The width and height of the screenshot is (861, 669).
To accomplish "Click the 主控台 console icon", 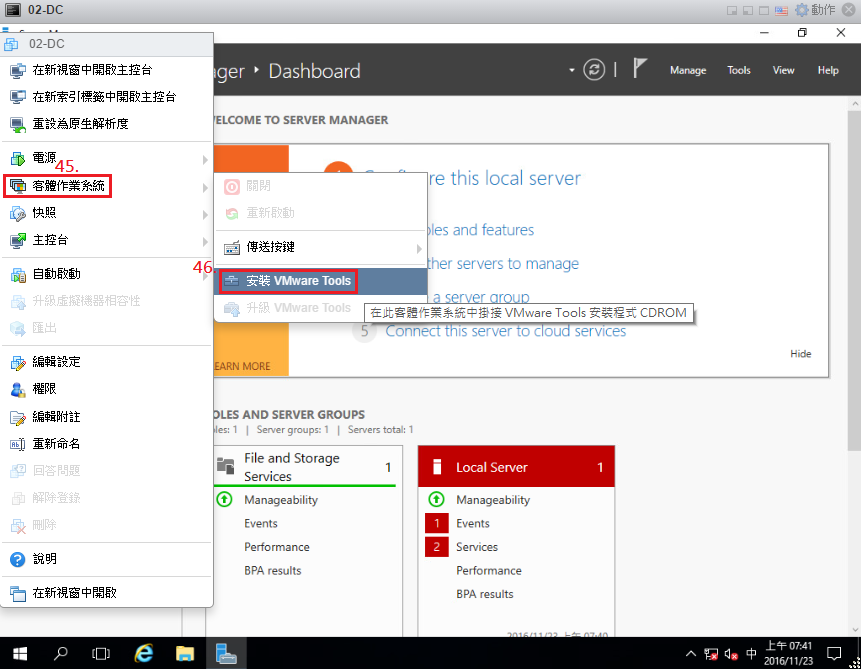I will 18,240.
